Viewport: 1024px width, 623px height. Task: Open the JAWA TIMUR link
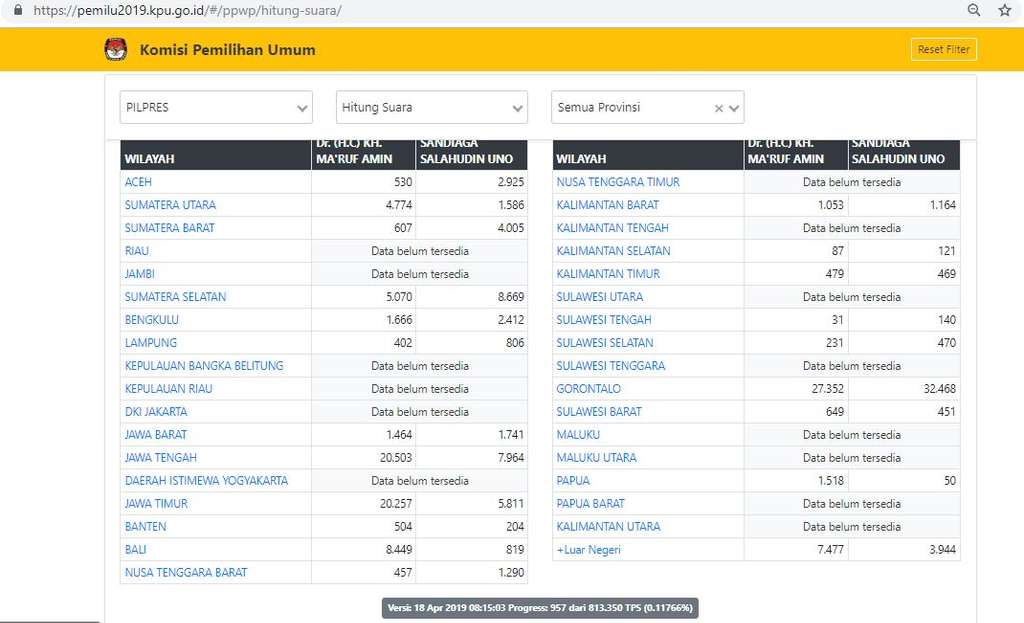pos(156,503)
